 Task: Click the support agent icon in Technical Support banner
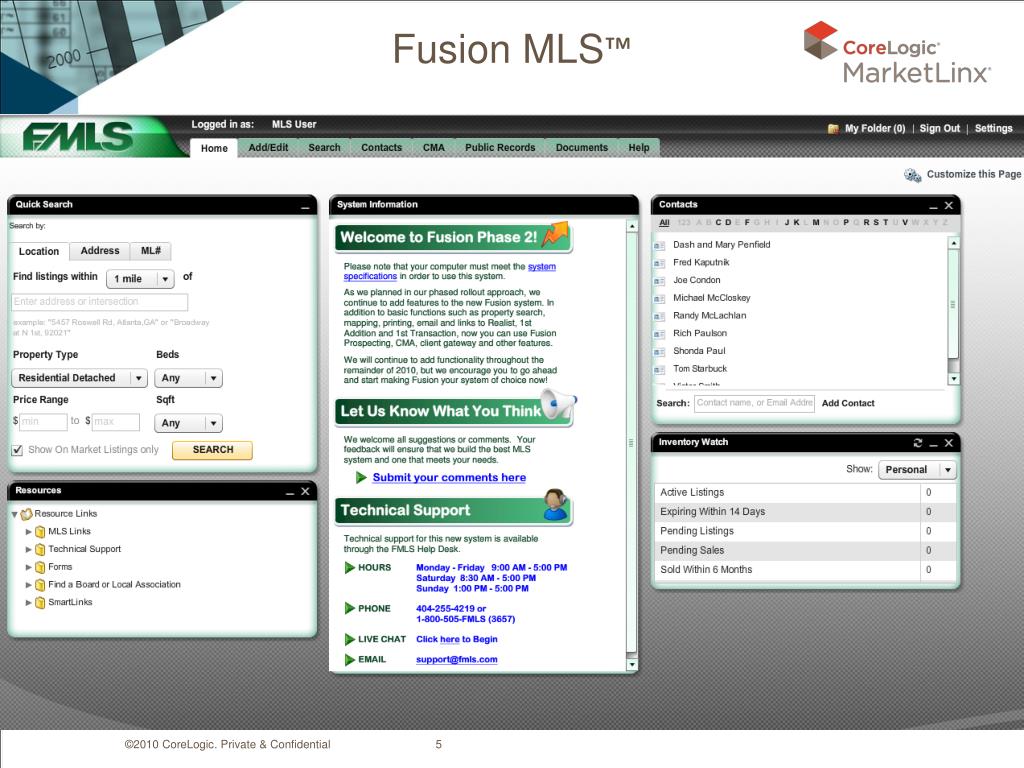pyautogui.click(x=556, y=505)
